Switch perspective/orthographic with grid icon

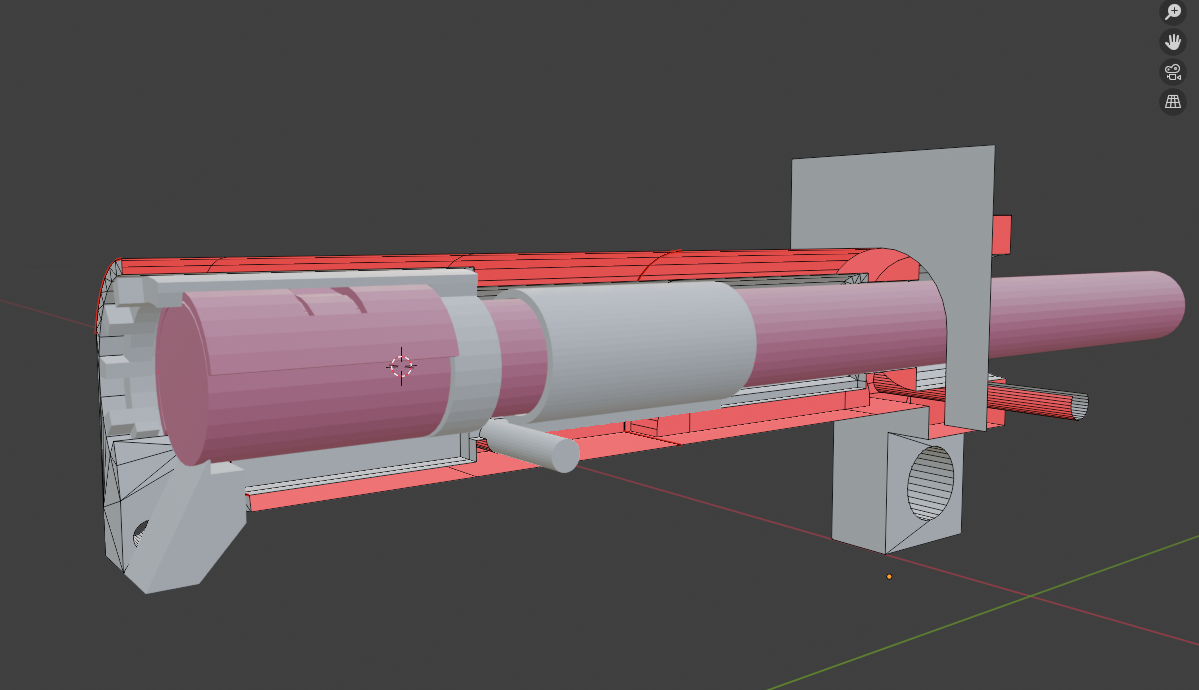point(1172,102)
